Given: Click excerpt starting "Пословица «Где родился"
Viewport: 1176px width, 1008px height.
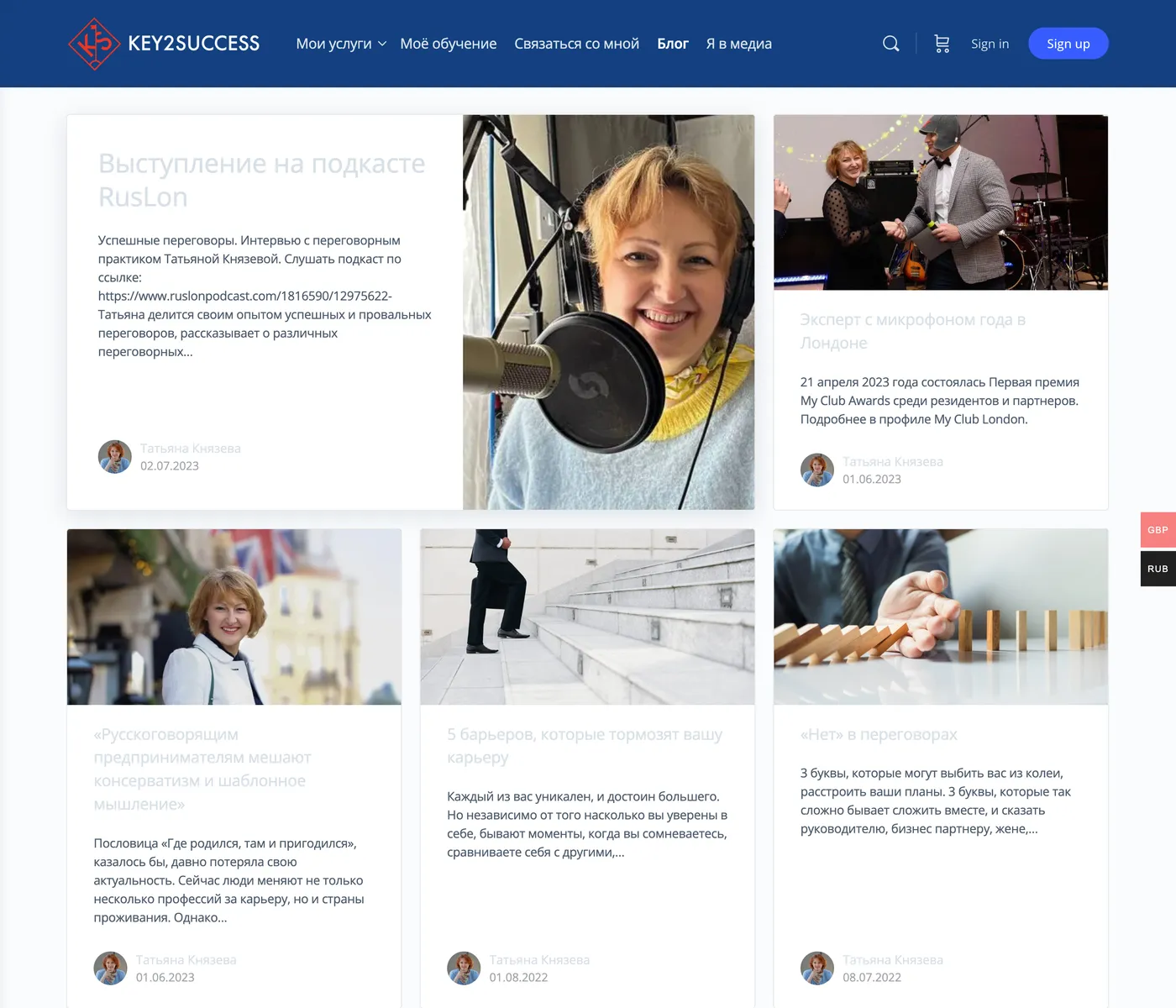Looking at the screenshot, I should point(228,880).
